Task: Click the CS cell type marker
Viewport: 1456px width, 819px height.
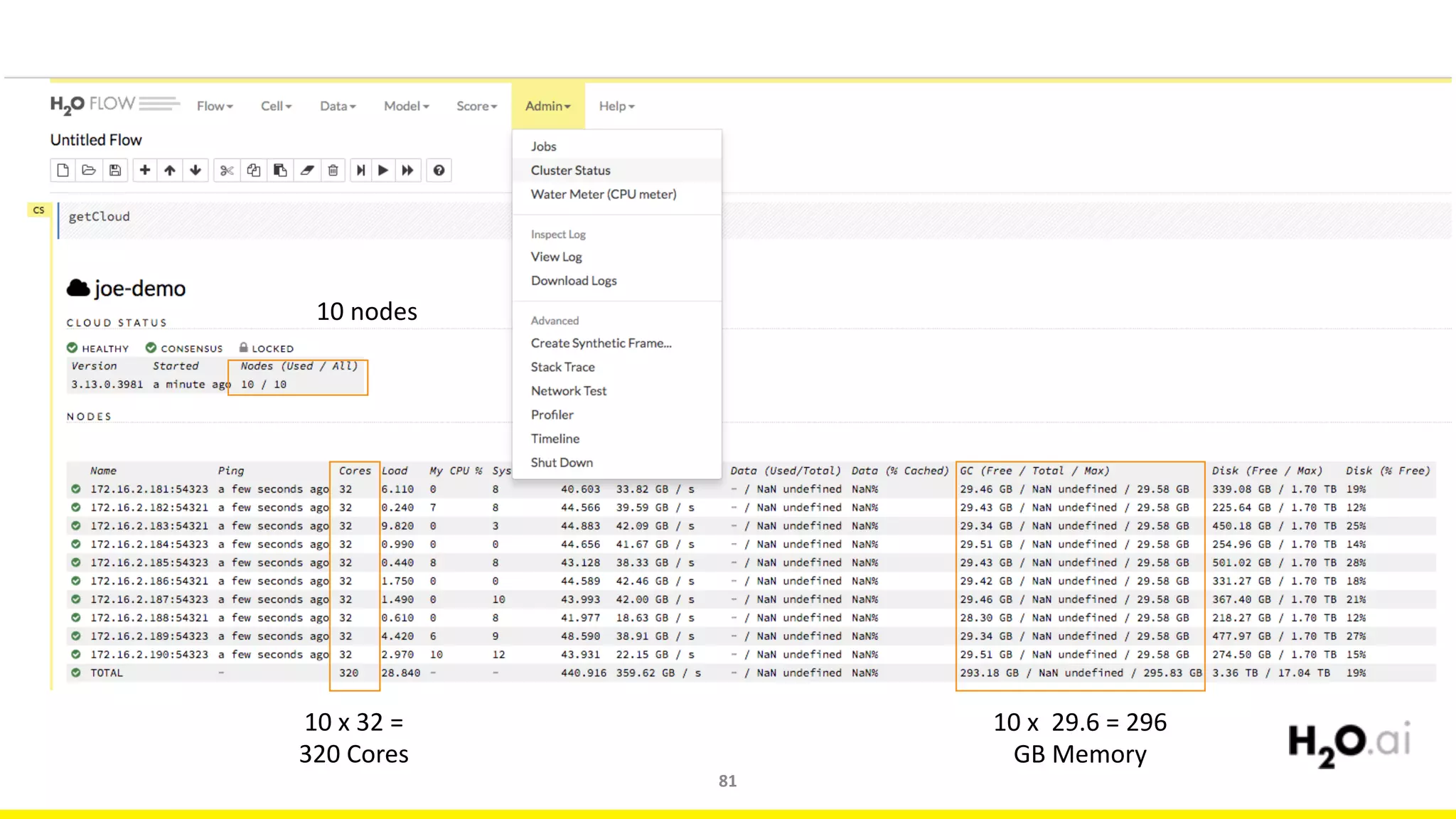Action: [x=38, y=210]
